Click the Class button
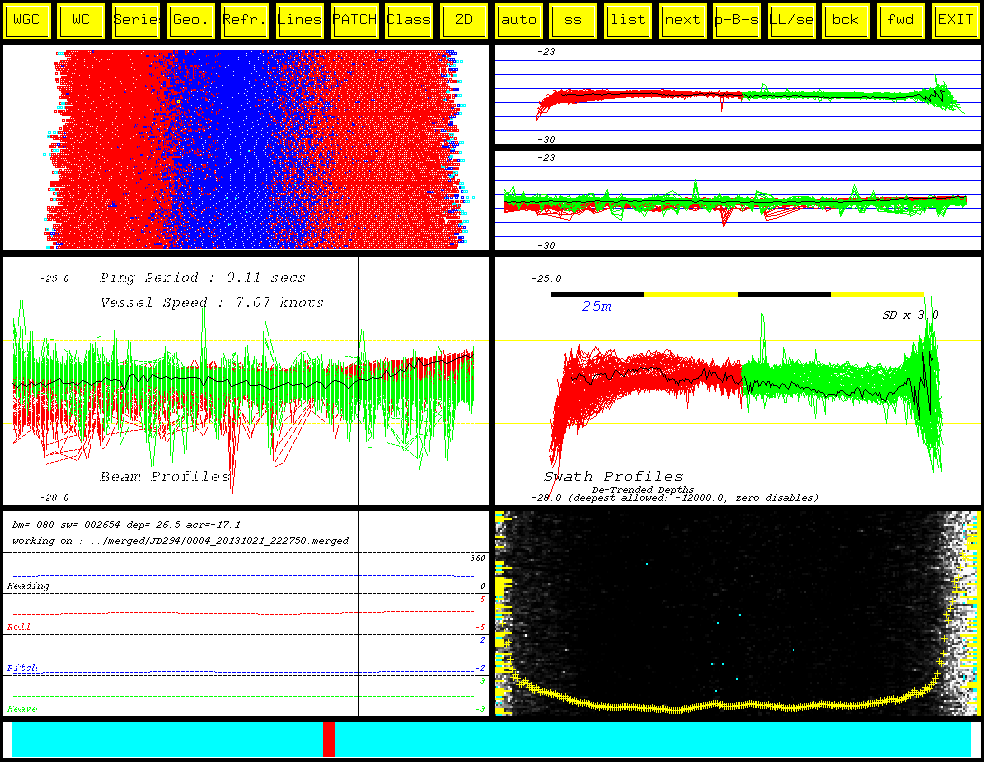 pos(409,20)
